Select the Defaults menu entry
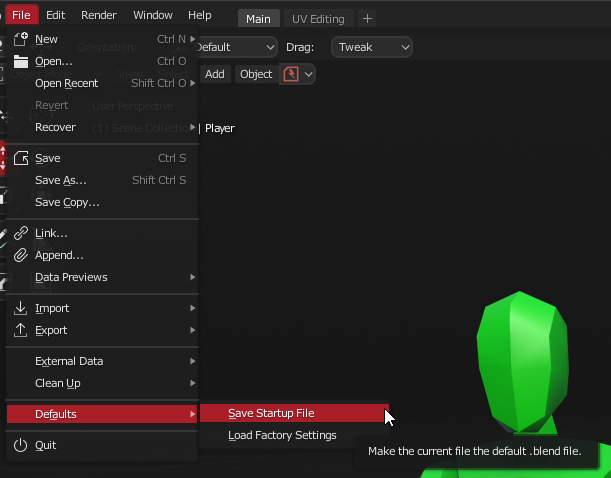This screenshot has height=478, width=611. tap(102, 414)
